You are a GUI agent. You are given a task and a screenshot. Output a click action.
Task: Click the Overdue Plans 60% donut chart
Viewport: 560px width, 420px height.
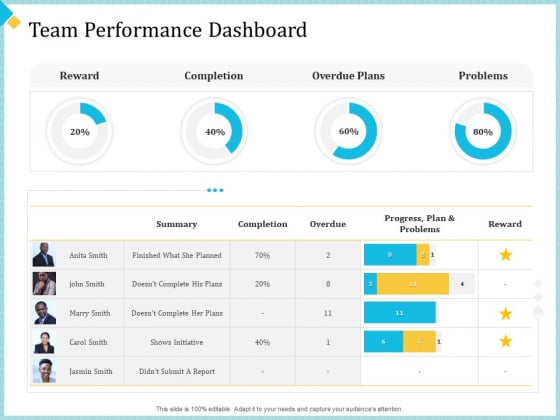point(349,131)
